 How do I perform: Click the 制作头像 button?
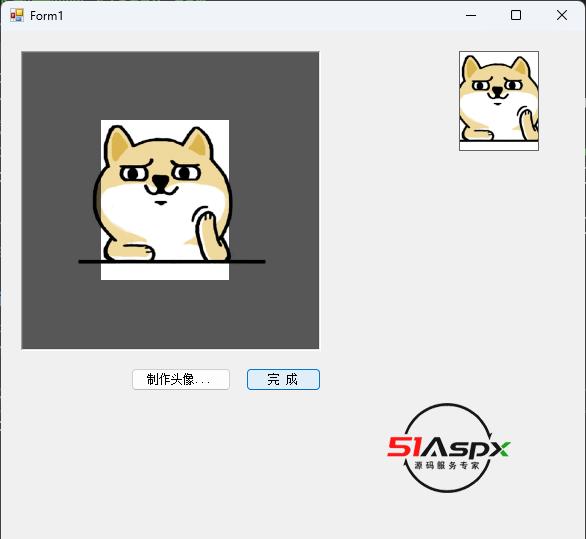(181, 379)
